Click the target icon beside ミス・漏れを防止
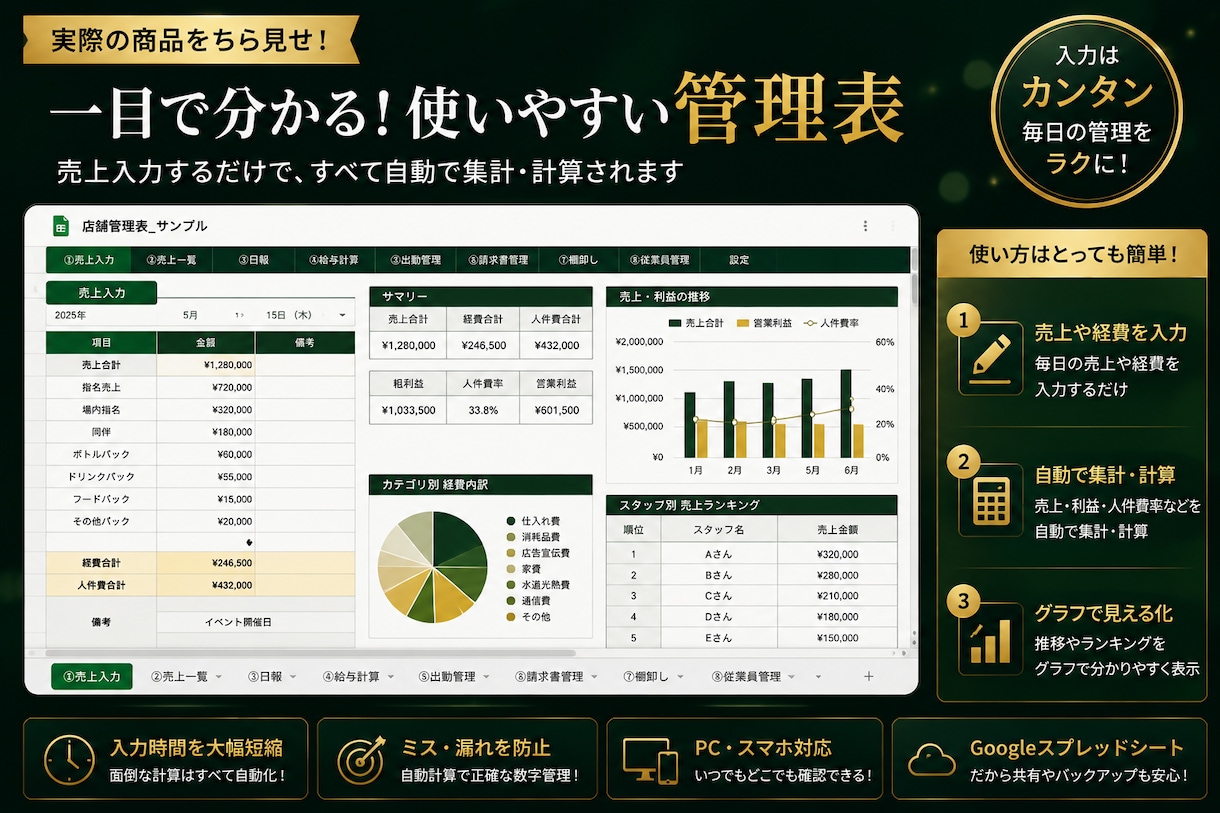 tap(362, 759)
